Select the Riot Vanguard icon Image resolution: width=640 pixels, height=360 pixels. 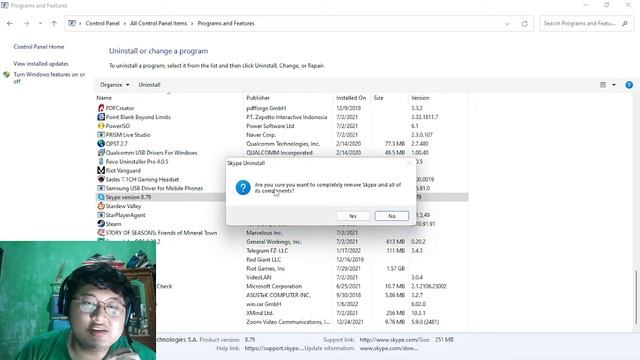(x=101, y=170)
